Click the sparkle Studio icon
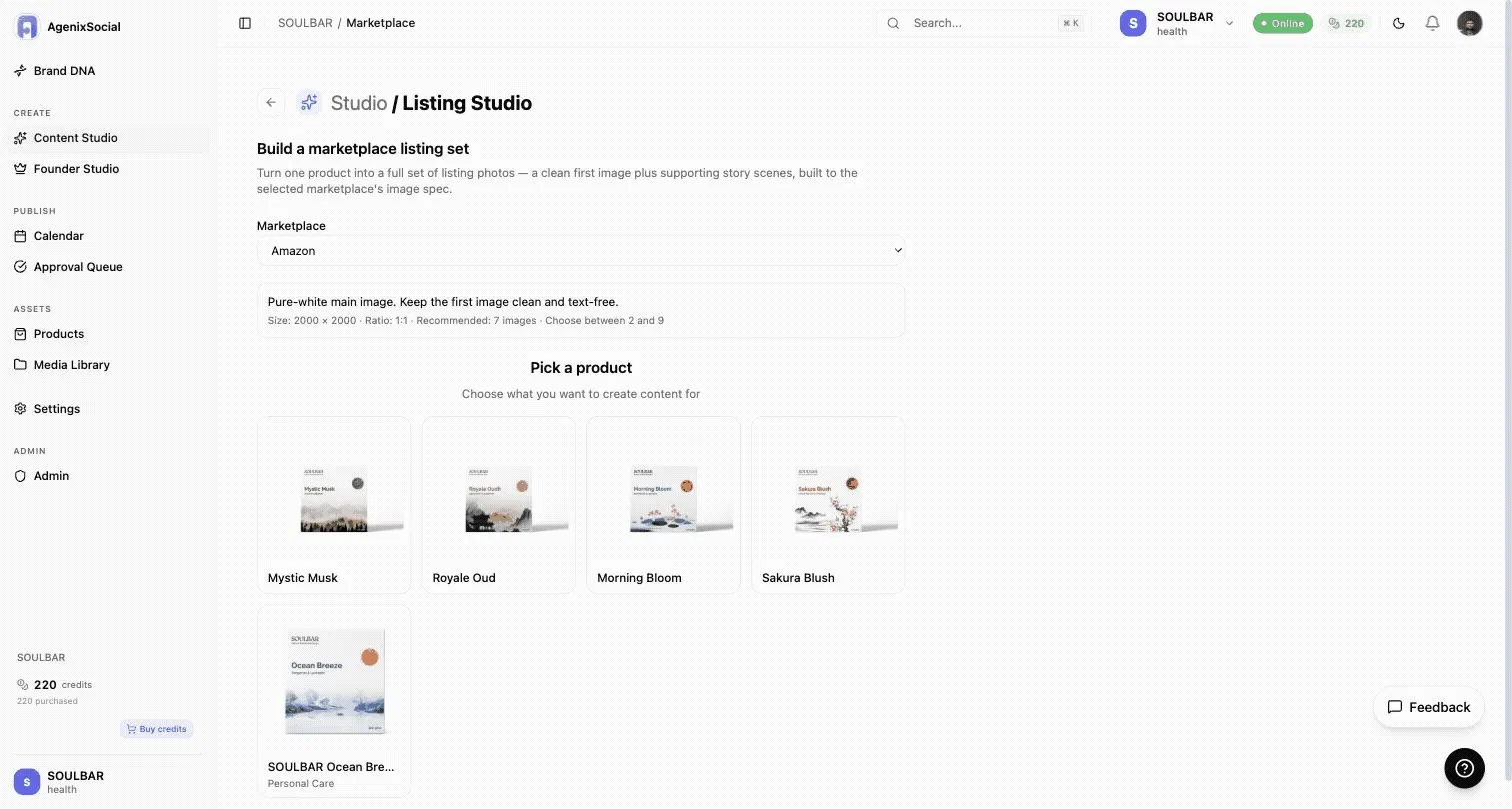Screen dimensions: 1512x809 pyautogui.click(x=309, y=103)
